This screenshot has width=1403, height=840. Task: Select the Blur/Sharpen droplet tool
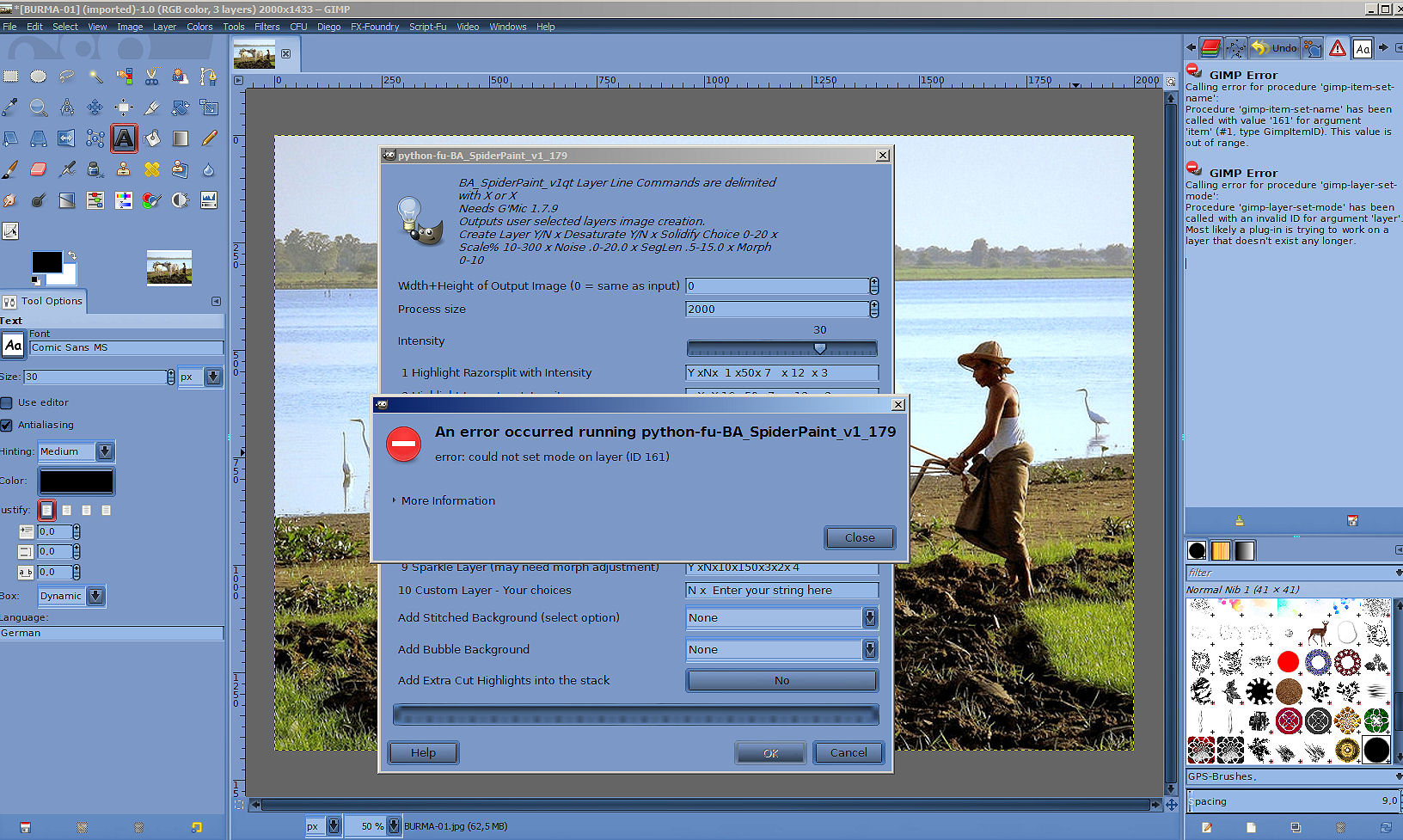pyautogui.click(x=209, y=169)
